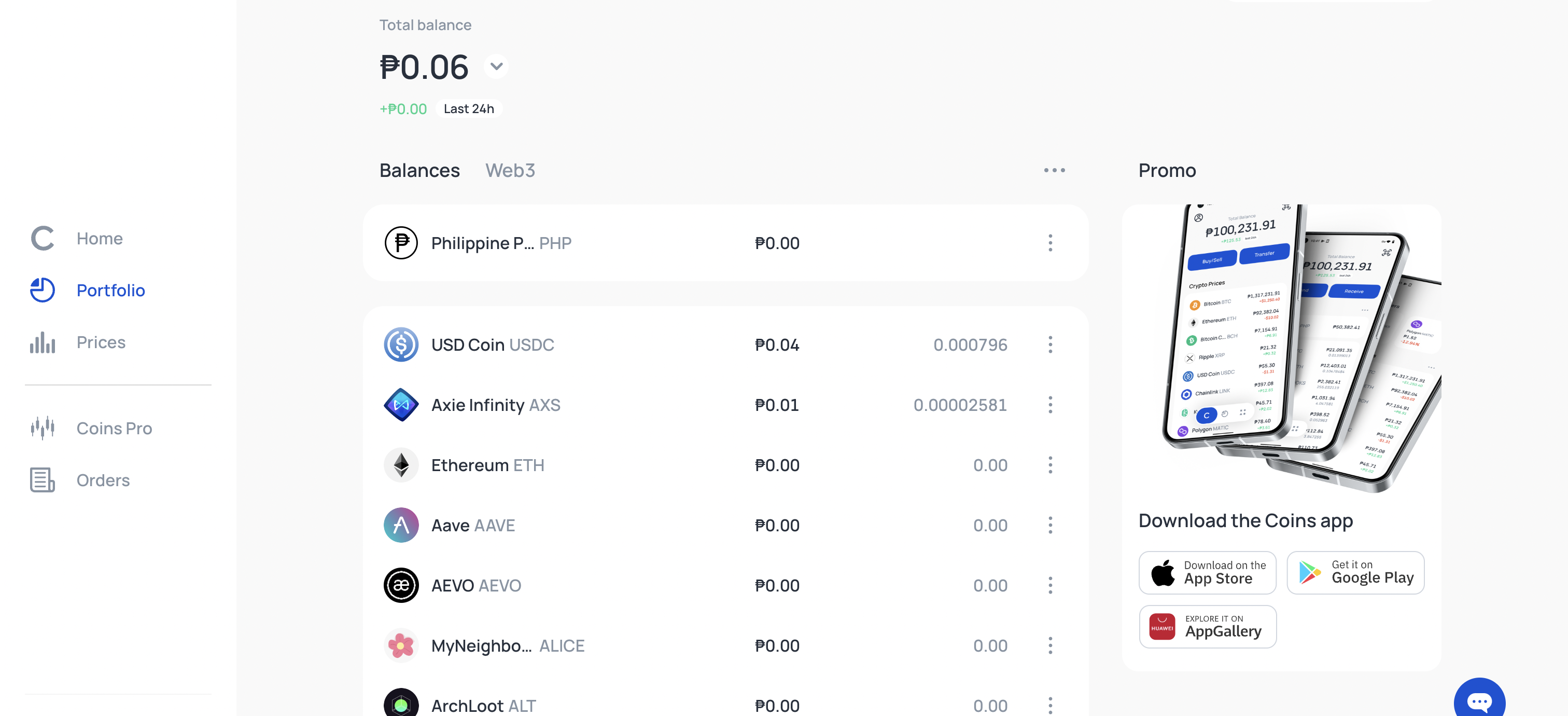
Task: Switch to the Web3 tab
Action: pyautogui.click(x=510, y=171)
